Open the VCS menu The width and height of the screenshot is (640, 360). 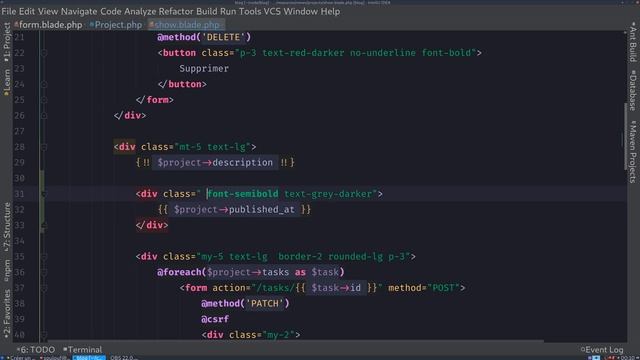[x=272, y=11]
